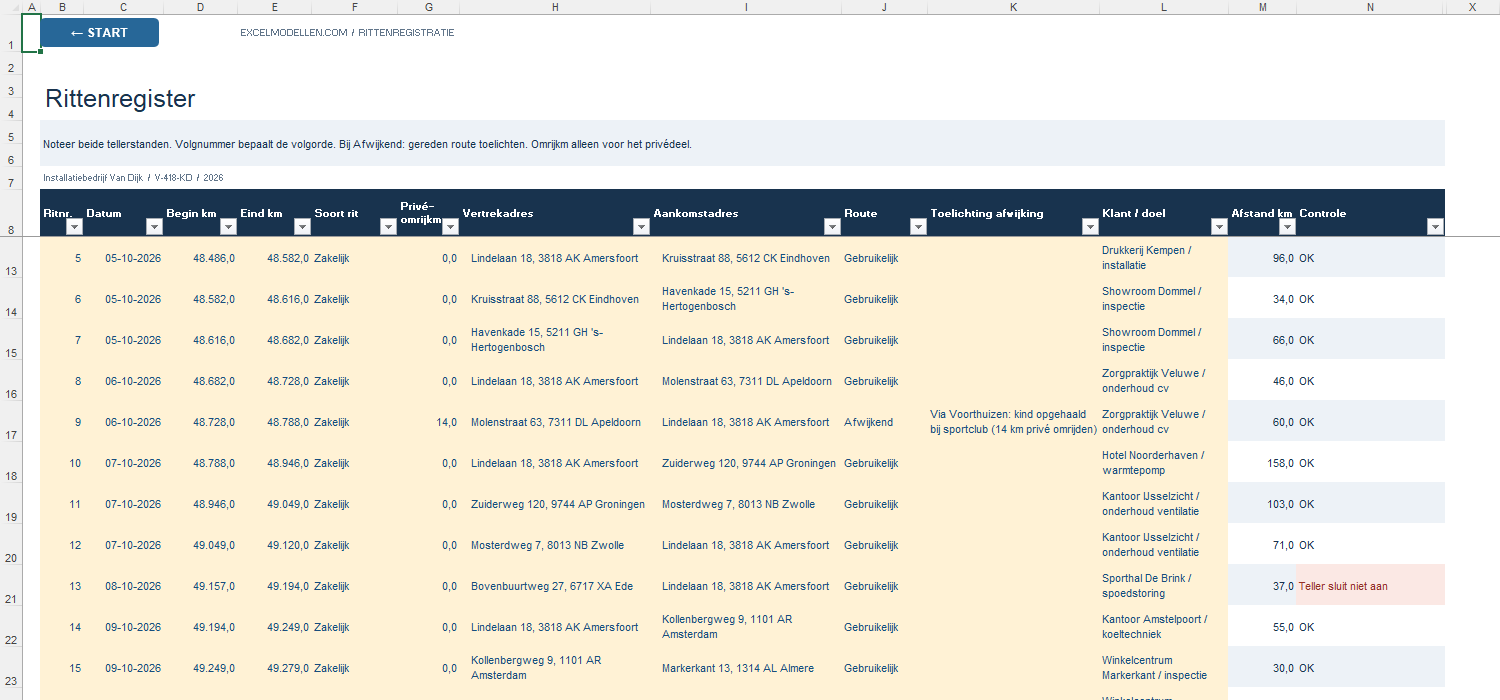The height and width of the screenshot is (700, 1500).
Task: Open the Soort rit filter dropdown
Action: 388,227
